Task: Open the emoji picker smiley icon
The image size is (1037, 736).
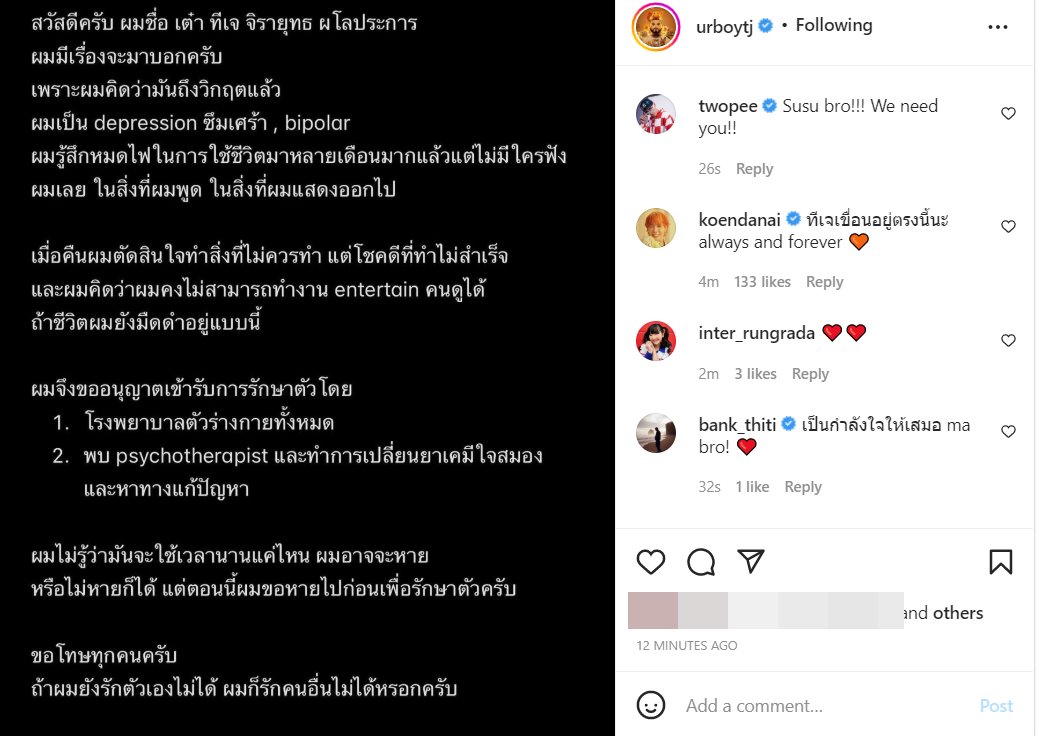Action: [651, 706]
